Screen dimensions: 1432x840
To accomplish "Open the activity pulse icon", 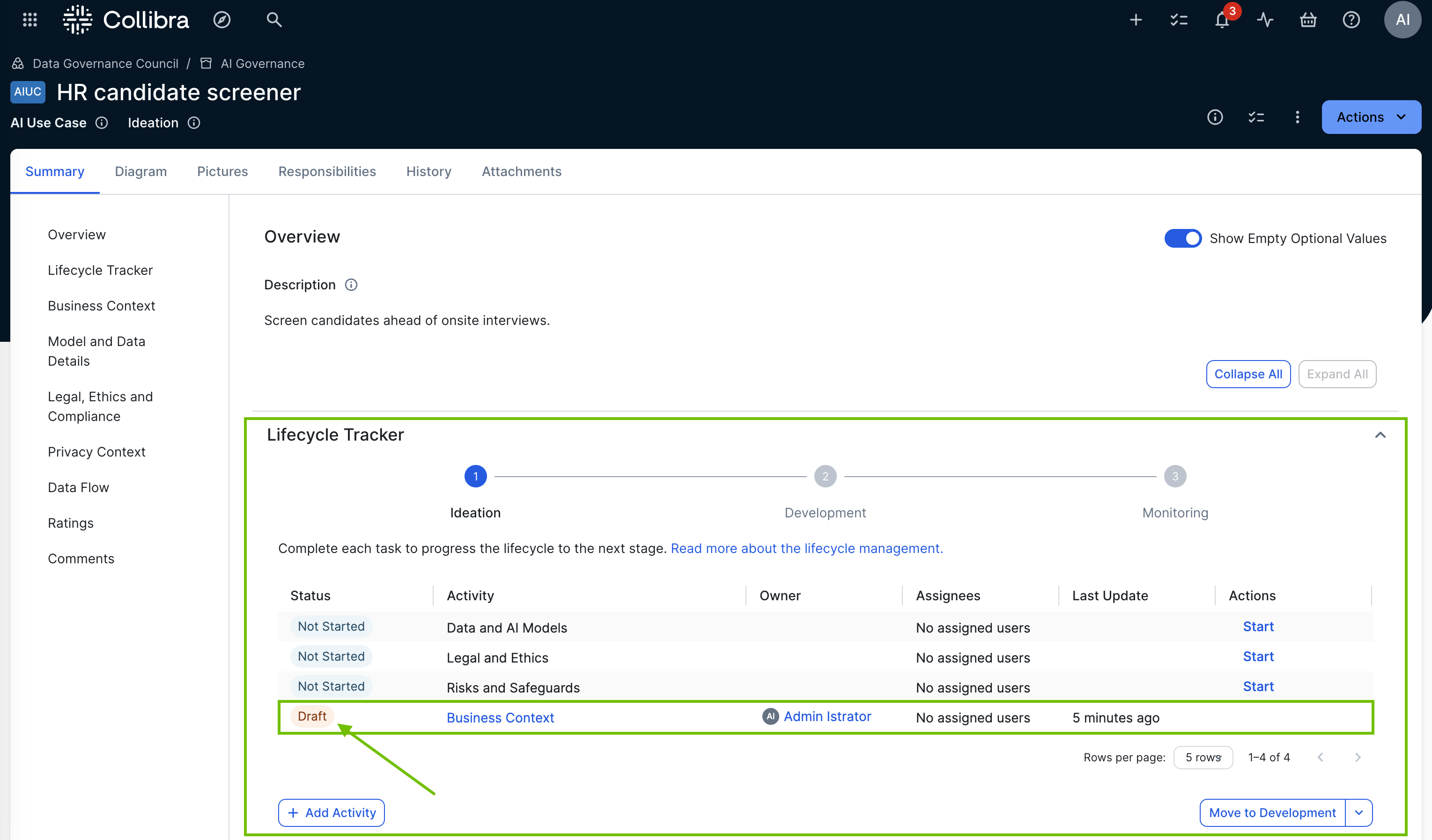I will [1265, 20].
